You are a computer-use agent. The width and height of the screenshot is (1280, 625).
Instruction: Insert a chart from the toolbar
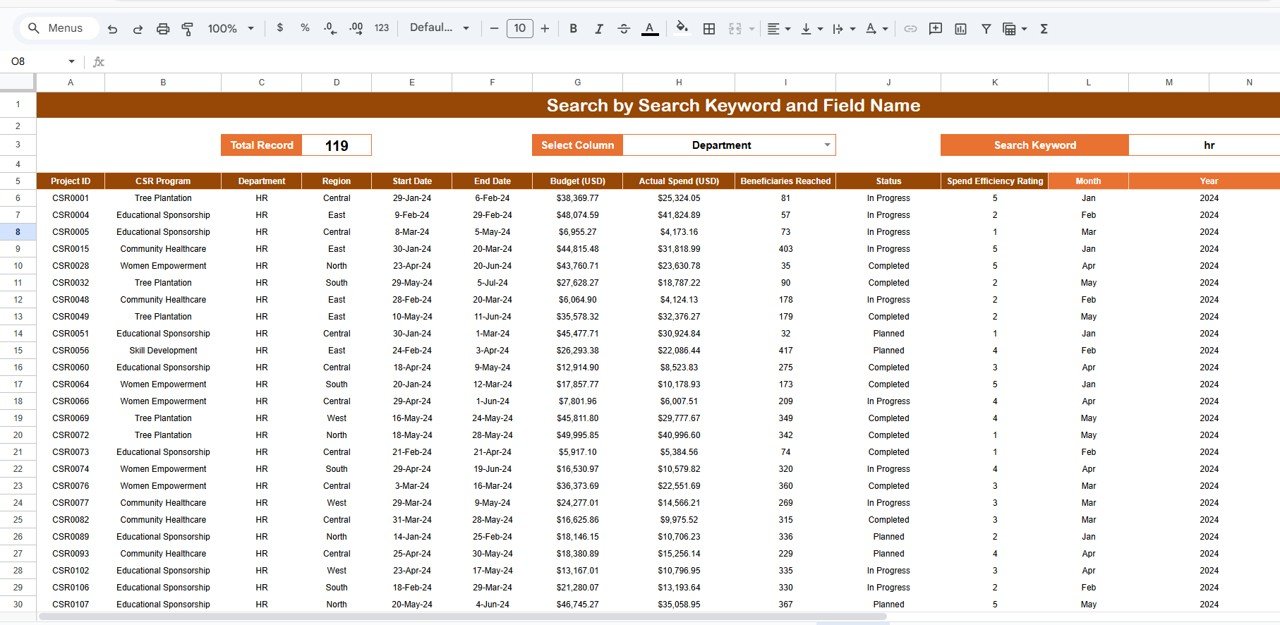tap(960, 29)
